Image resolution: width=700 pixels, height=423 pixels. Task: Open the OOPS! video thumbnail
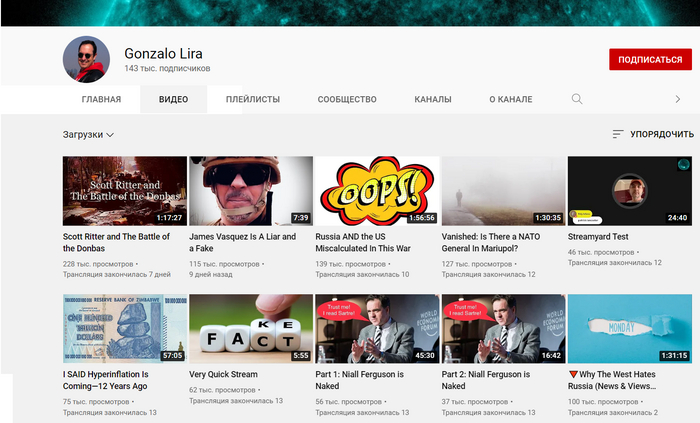tap(377, 191)
